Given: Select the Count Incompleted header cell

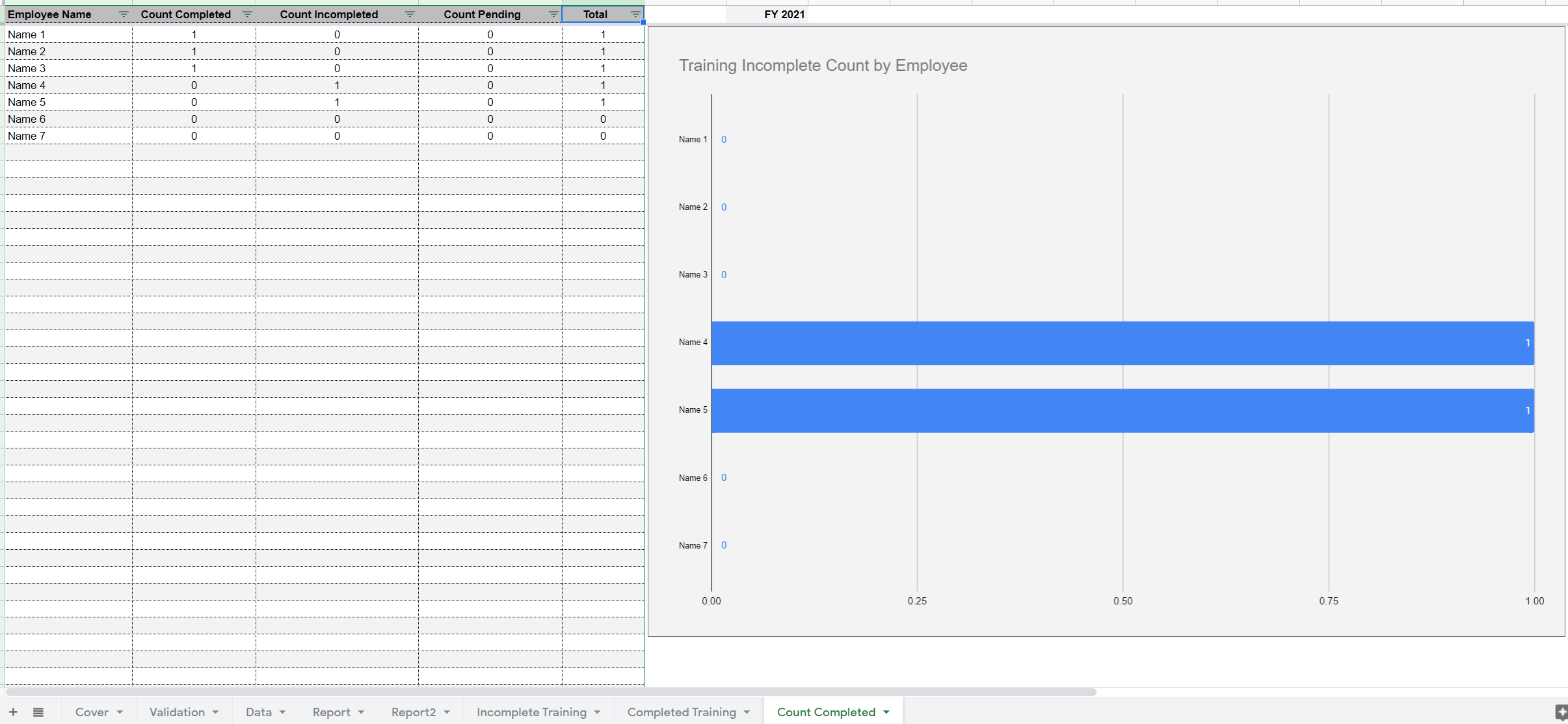Looking at the screenshot, I should pos(337,14).
